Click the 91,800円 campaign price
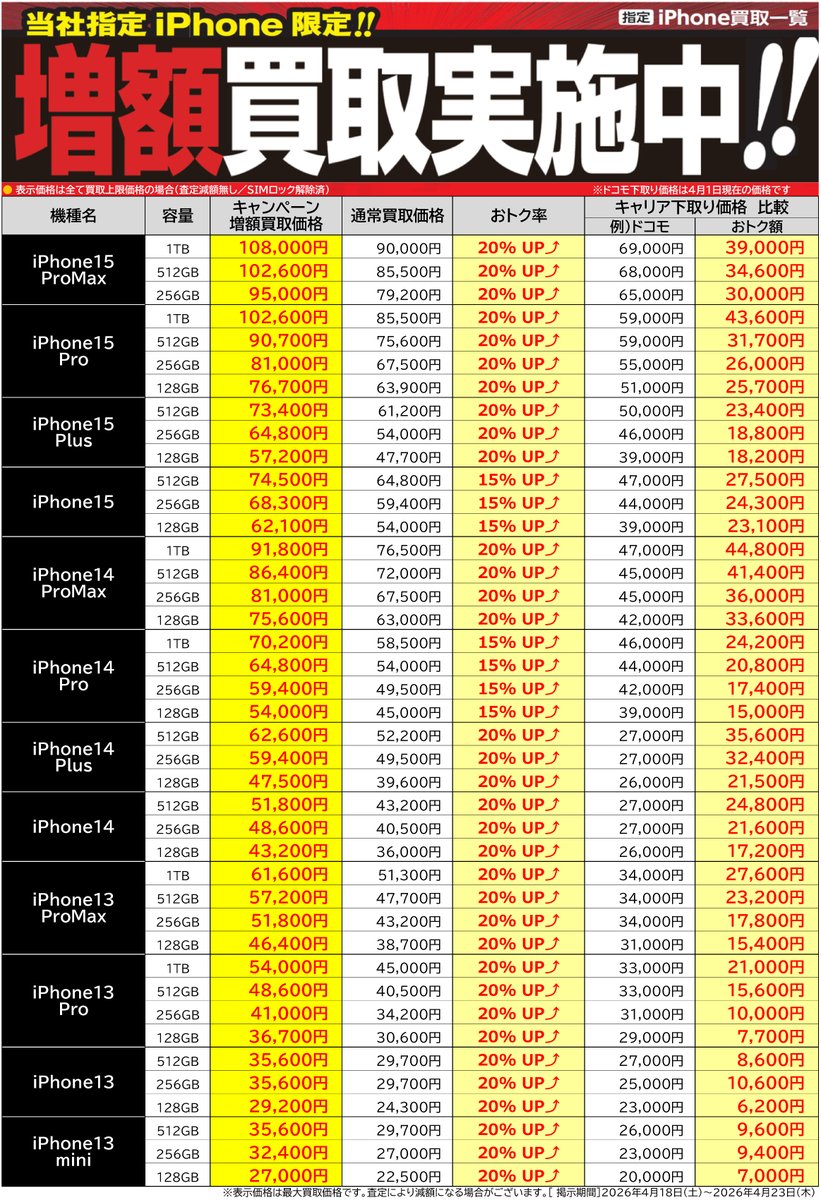 [289, 549]
